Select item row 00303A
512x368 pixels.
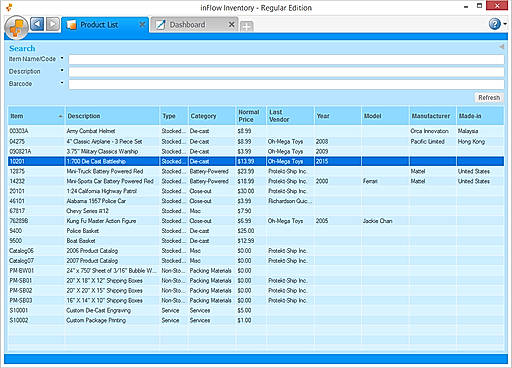[x=256, y=131]
